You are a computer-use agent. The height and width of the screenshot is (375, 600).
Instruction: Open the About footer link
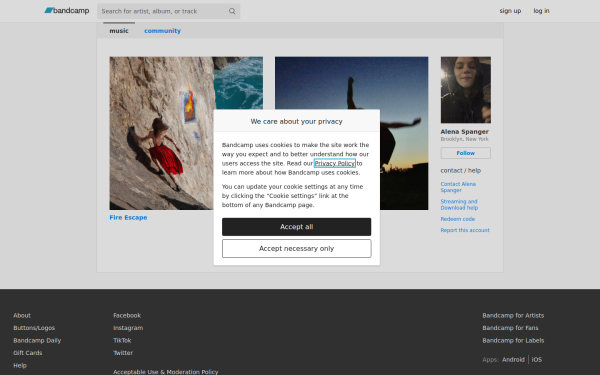[22, 315]
